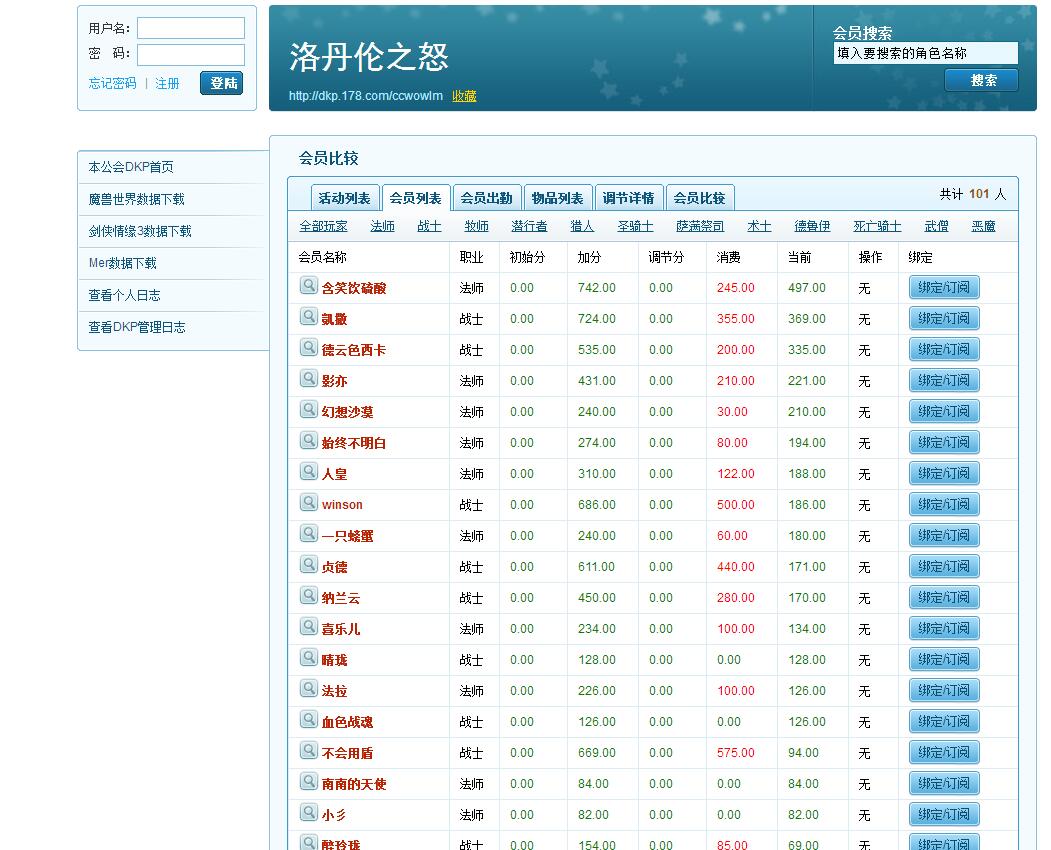Viewport: 1051px width, 850px height.
Task: Click the 搜索 search button
Action: coord(982,80)
